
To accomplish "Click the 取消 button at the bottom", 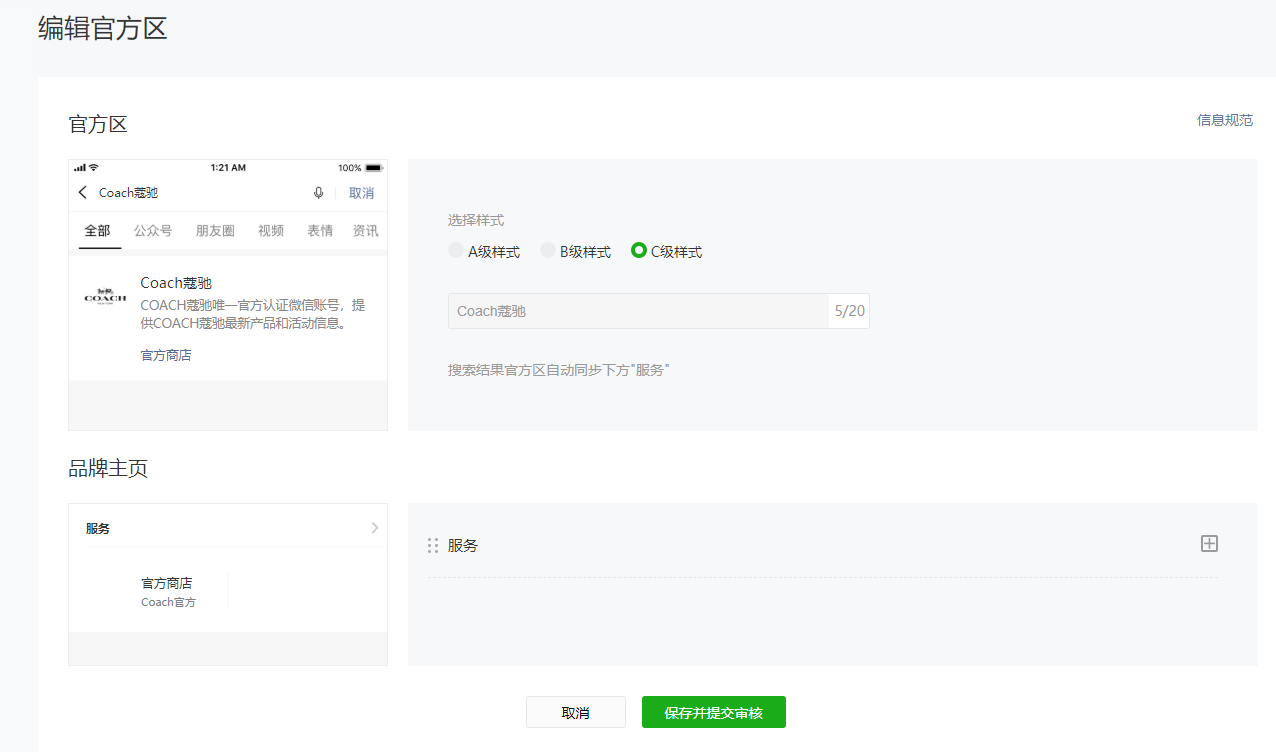I will [x=576, y=712].
